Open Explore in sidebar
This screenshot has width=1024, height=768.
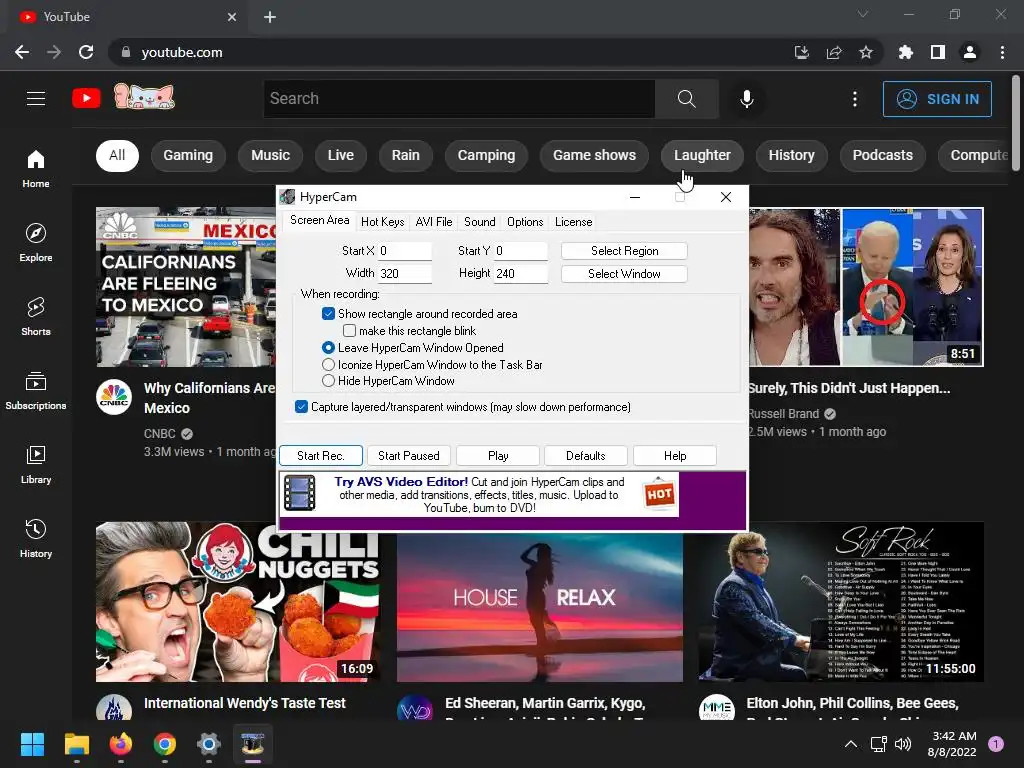tap(36, 242)
